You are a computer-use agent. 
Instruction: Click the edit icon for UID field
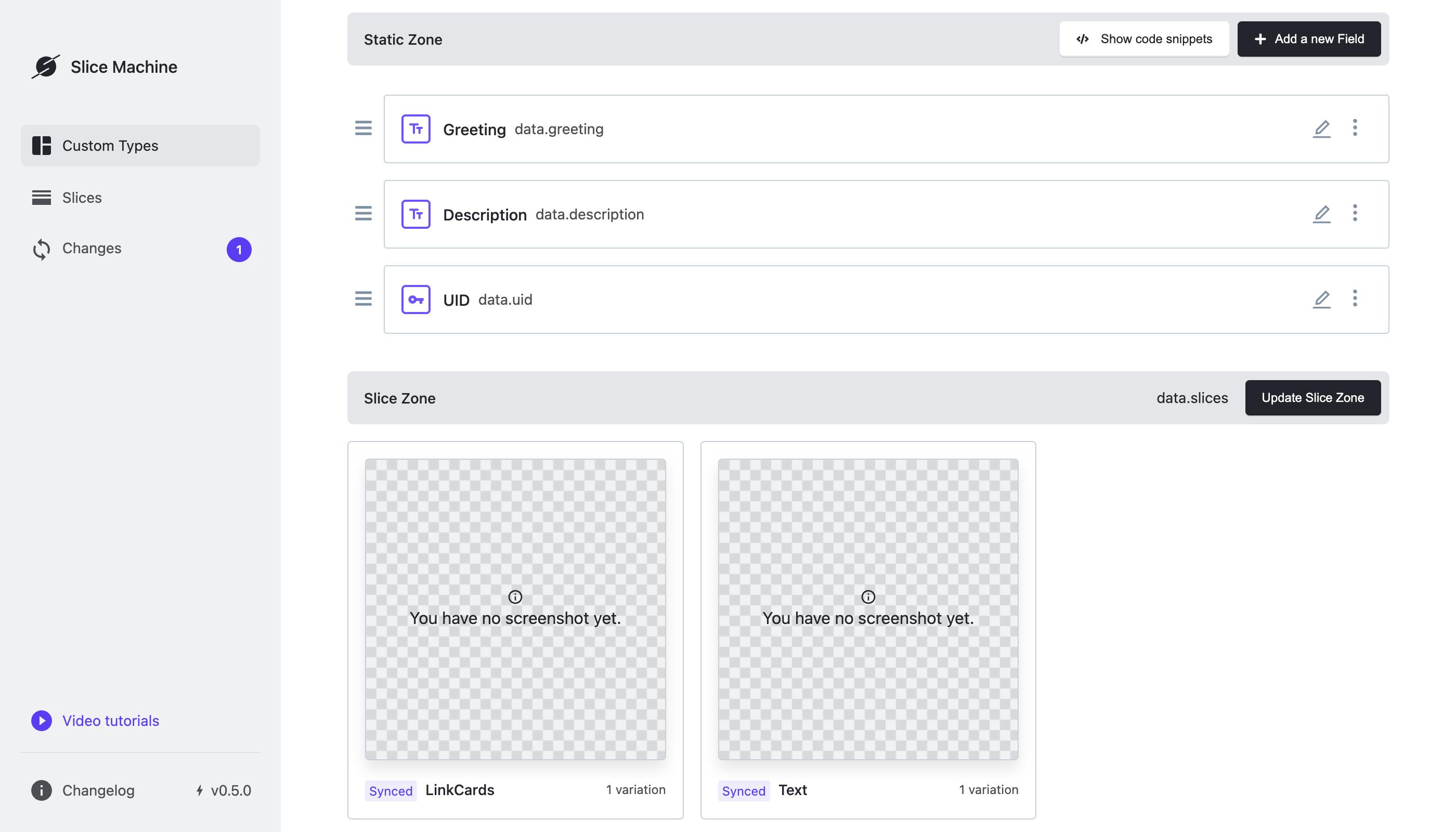[1321, 299]
